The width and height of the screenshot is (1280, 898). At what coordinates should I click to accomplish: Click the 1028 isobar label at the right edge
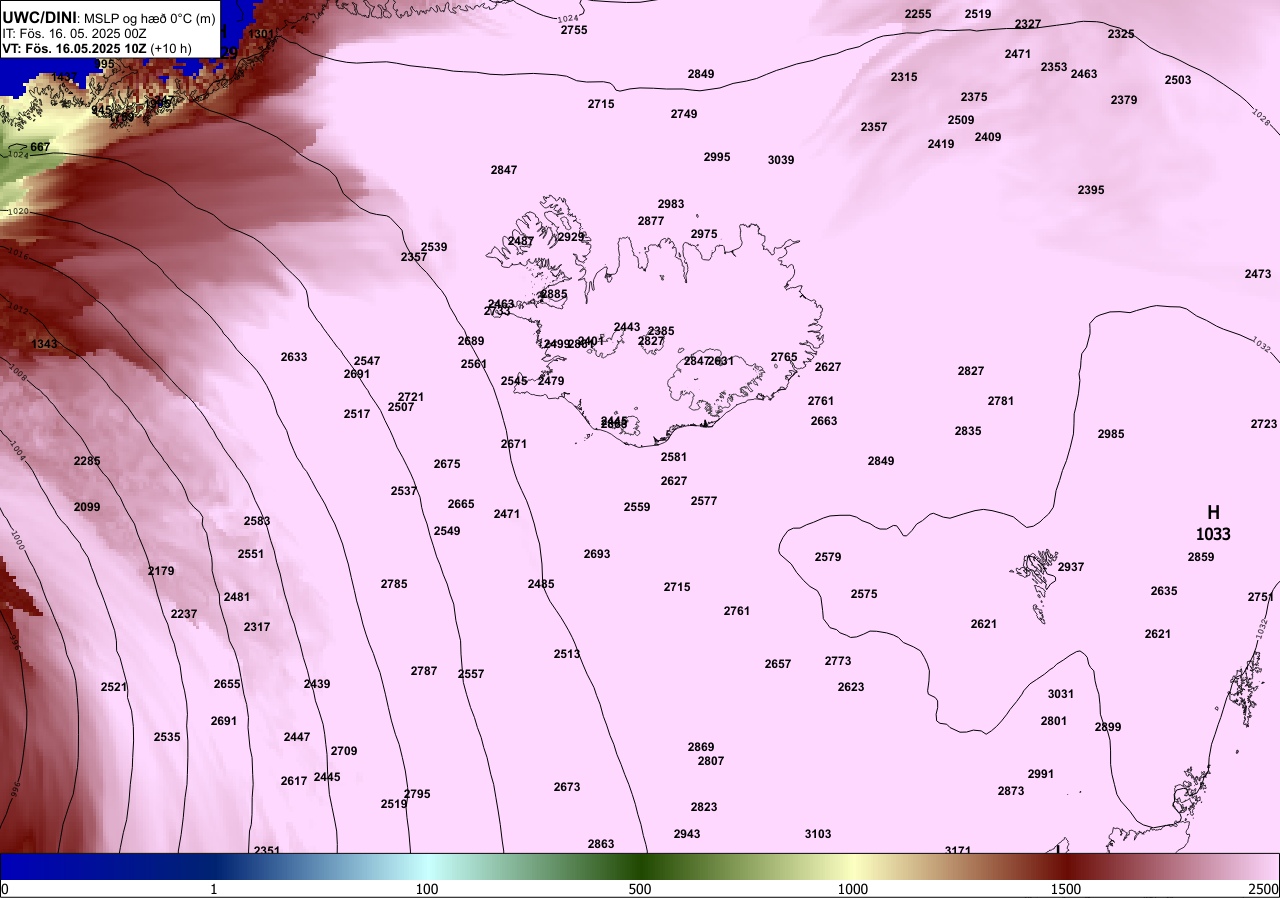point(1260,119)
